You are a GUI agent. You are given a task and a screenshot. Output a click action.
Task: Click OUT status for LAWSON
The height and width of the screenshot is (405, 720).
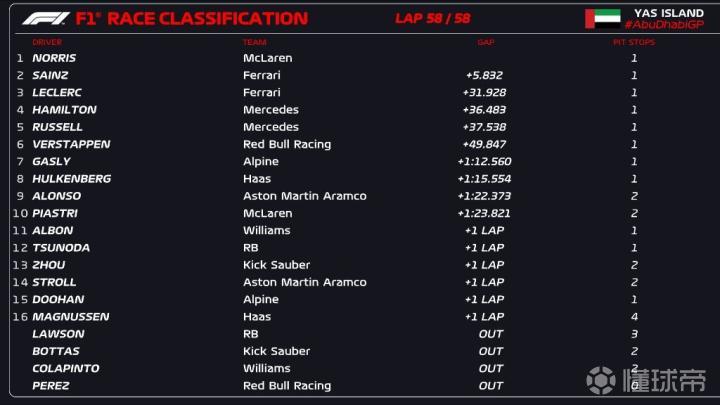point(490,334)
